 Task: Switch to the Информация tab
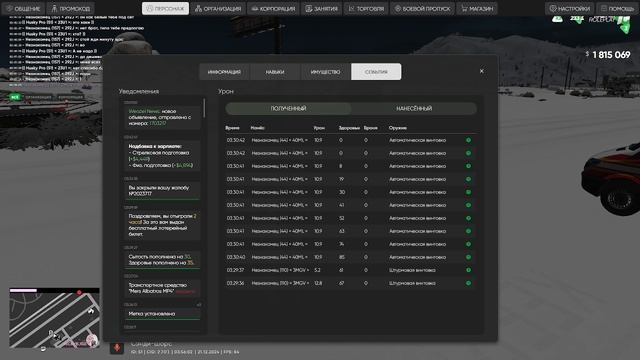(x=224, y=72)
